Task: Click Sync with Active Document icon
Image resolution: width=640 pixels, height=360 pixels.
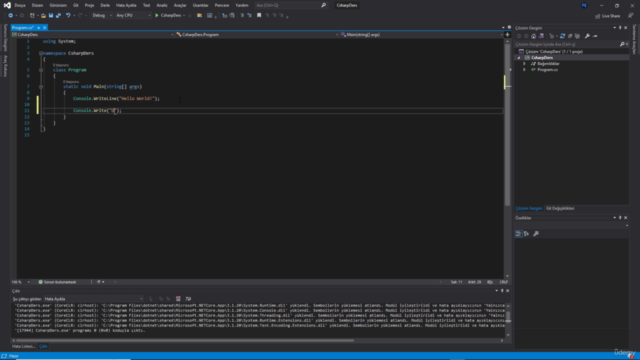Action: pos(562,36)
